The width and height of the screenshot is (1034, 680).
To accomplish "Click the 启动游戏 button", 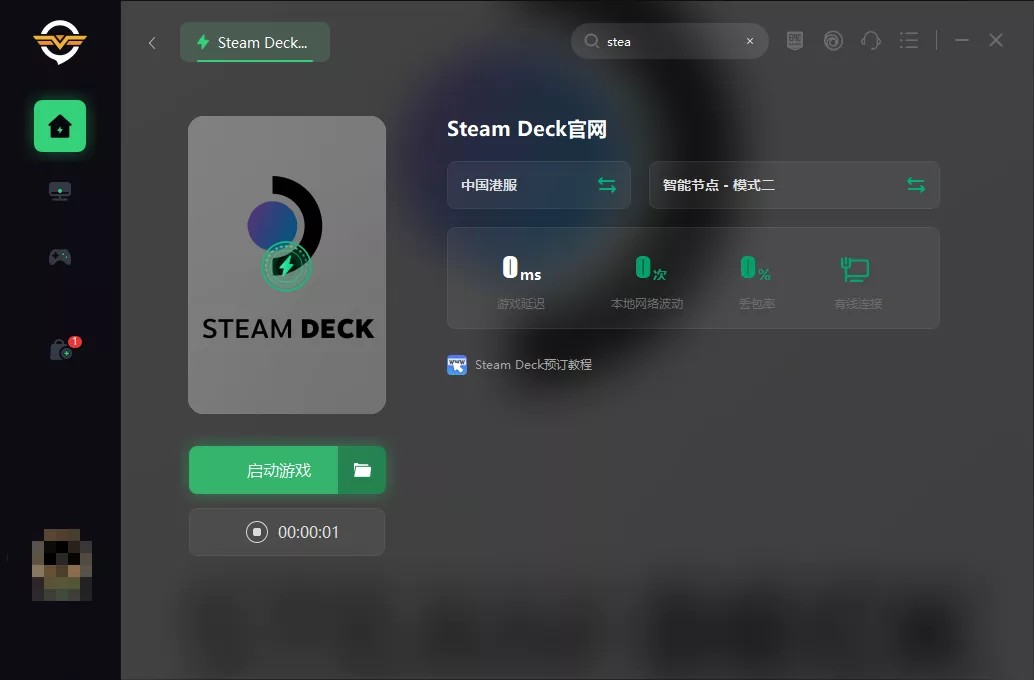I will point(264,470).
